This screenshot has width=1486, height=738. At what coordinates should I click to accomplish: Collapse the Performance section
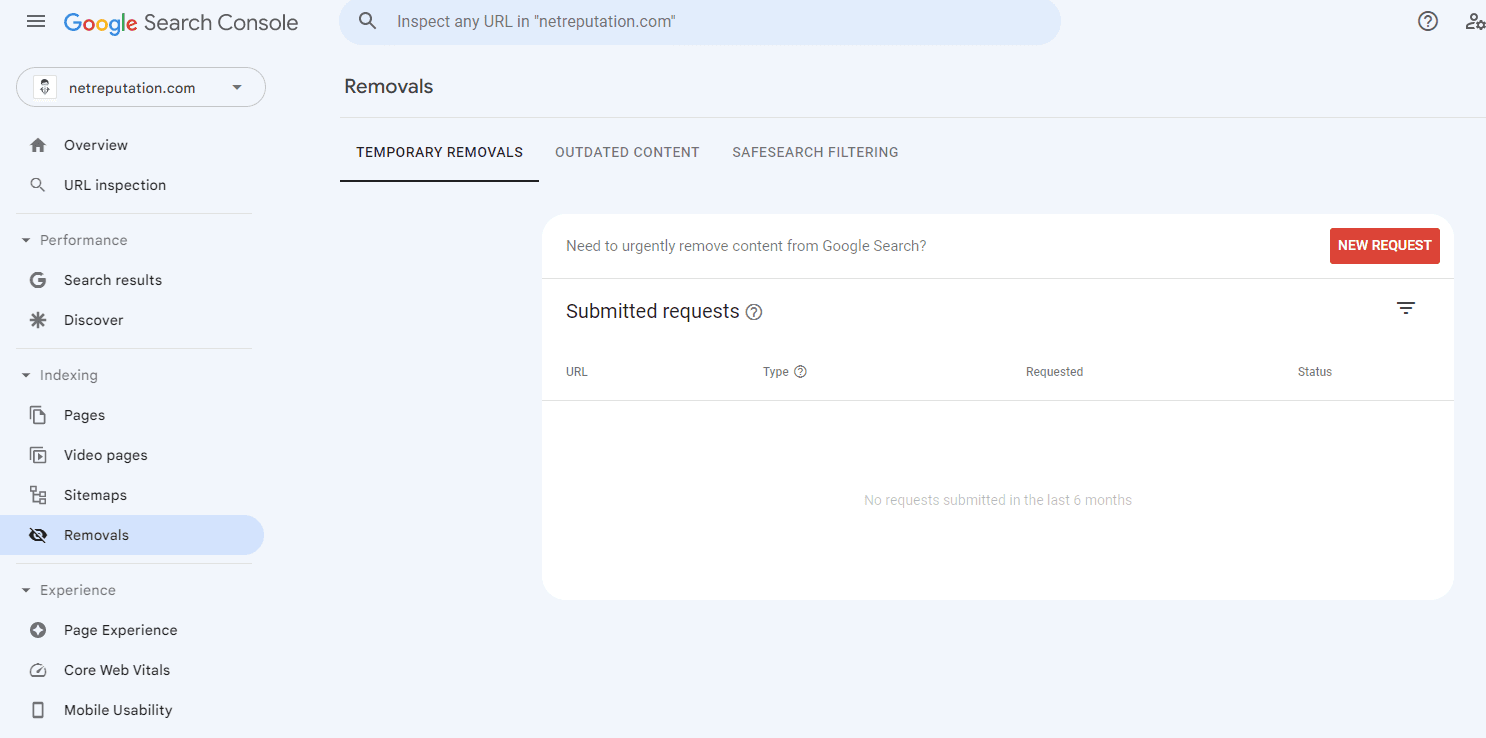pos(25,239)
